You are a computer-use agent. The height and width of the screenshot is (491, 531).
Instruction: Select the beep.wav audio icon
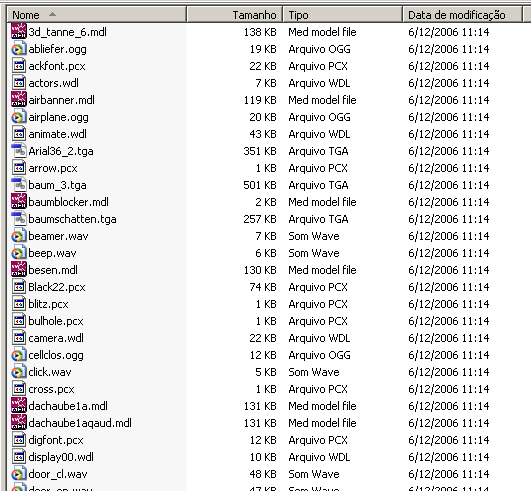coord(19,253)
